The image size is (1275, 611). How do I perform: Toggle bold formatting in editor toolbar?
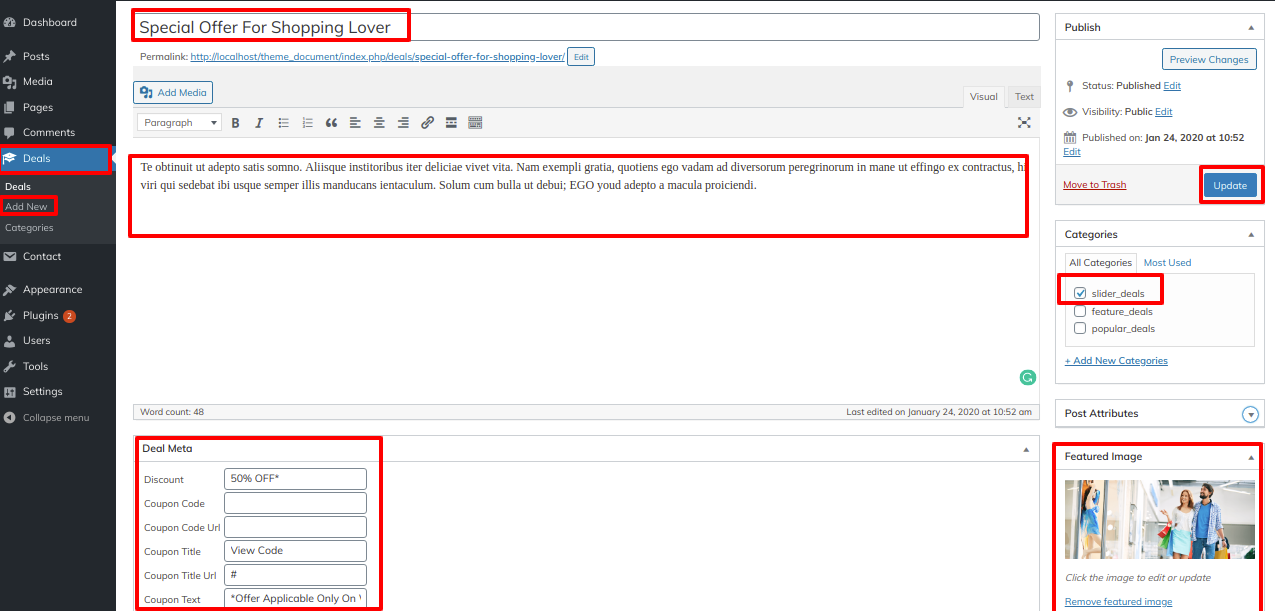236,123
